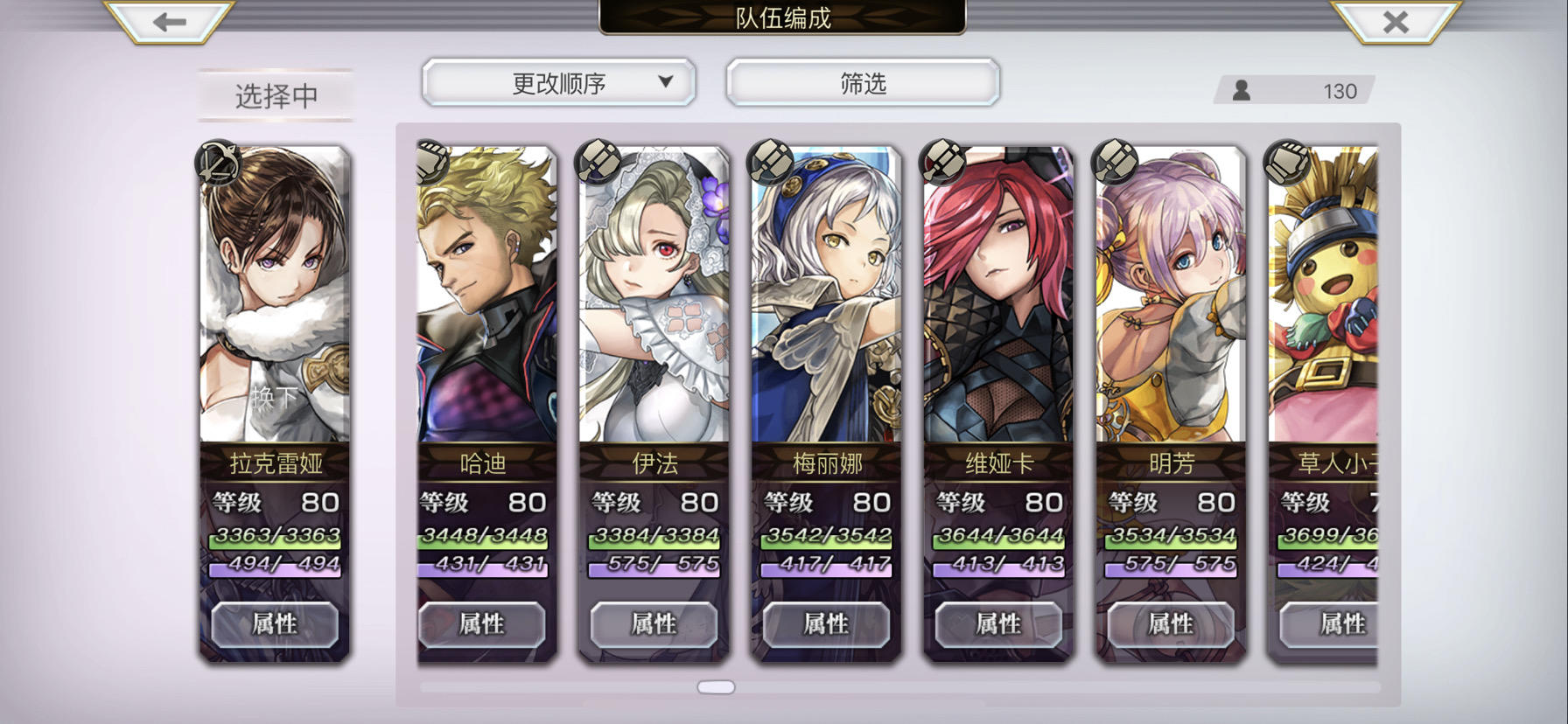
Task: Open the 筛选 filter button
Action: point(863,83)
